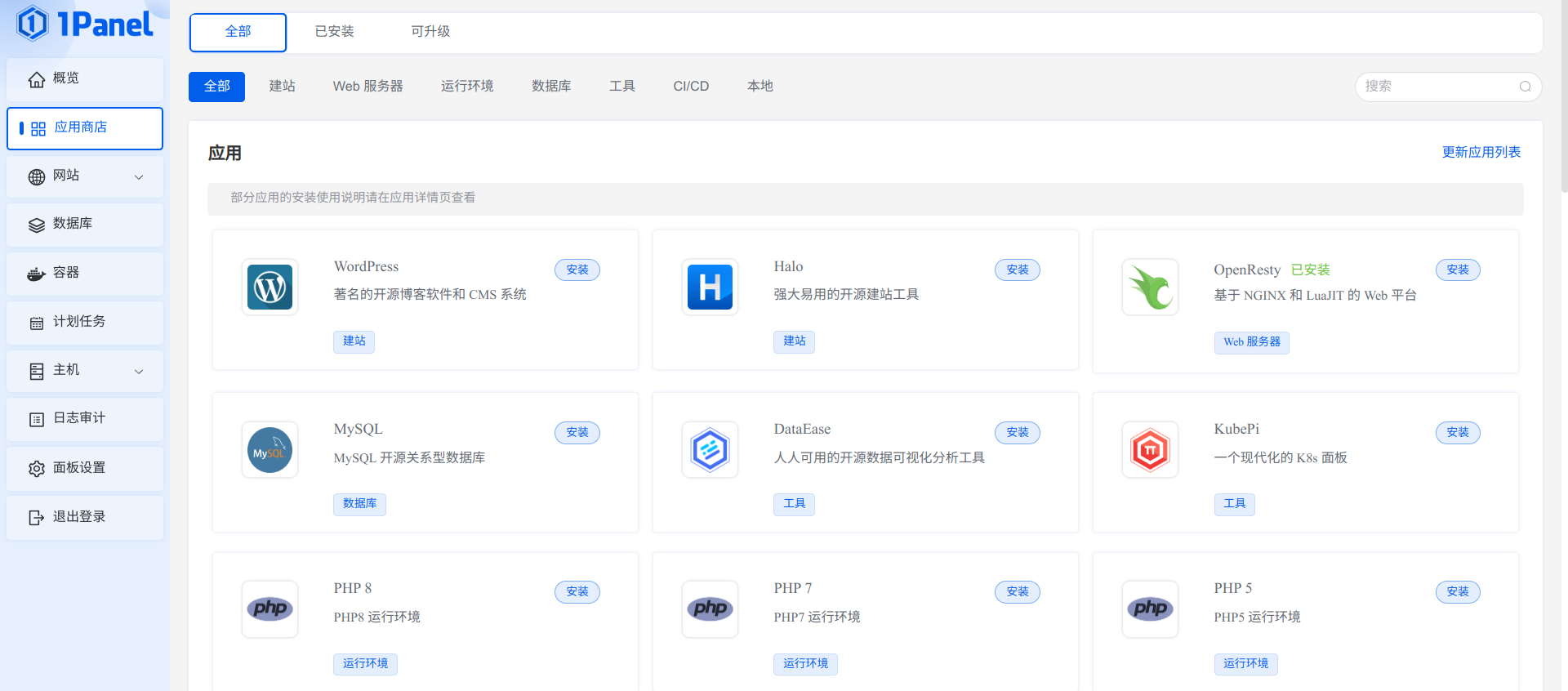Switch to the 可升级 tab

tap(430, 32)
